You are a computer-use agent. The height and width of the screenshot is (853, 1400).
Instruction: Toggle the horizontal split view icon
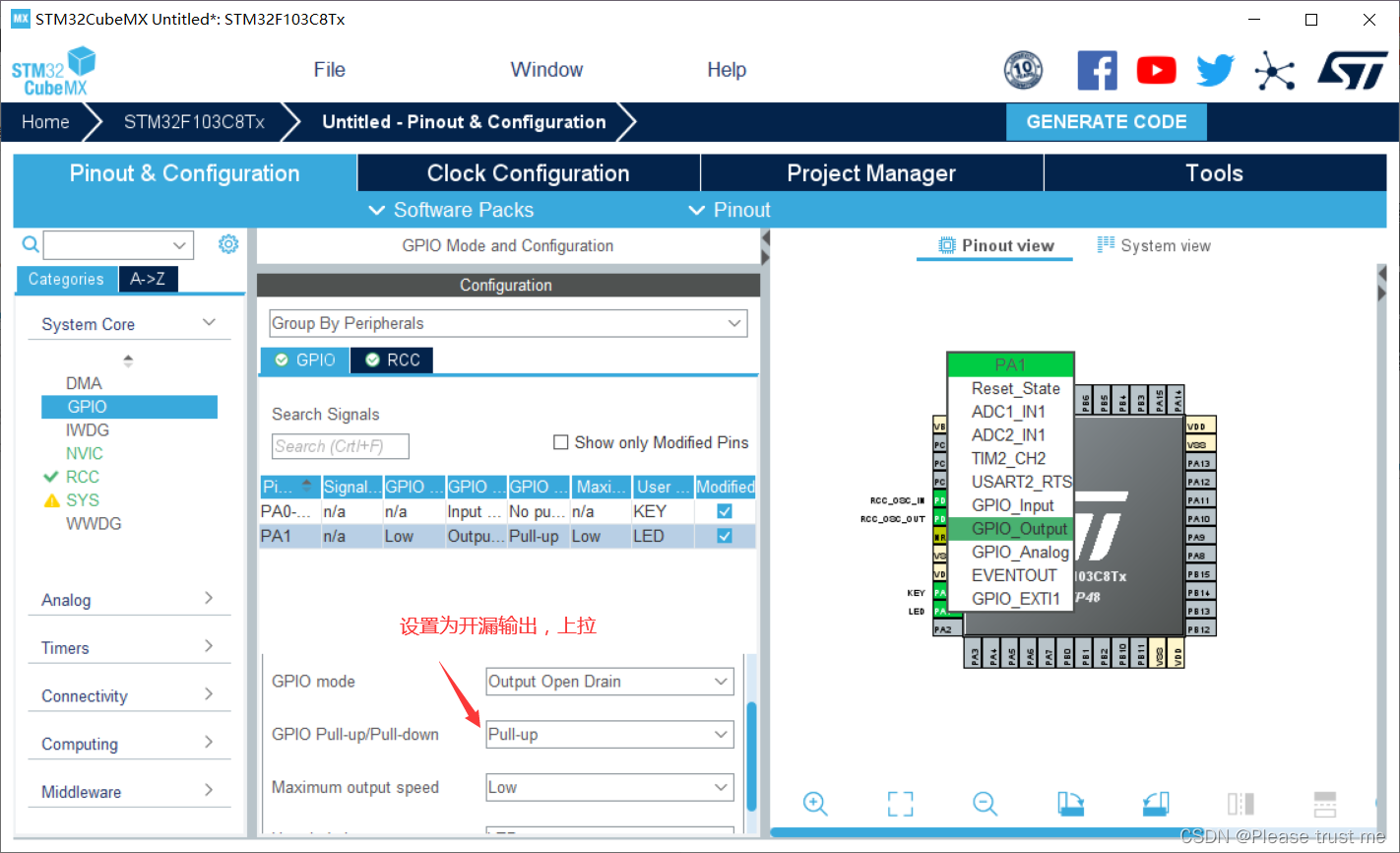[x=1325, y=804]
